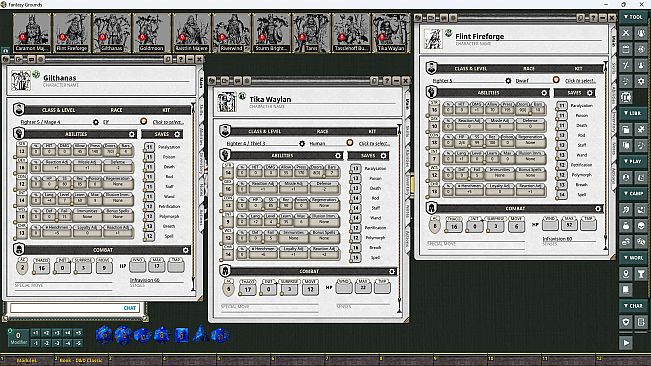Add a +5 modifier
This screenshot has width=651, height=366.
(78, 333)
